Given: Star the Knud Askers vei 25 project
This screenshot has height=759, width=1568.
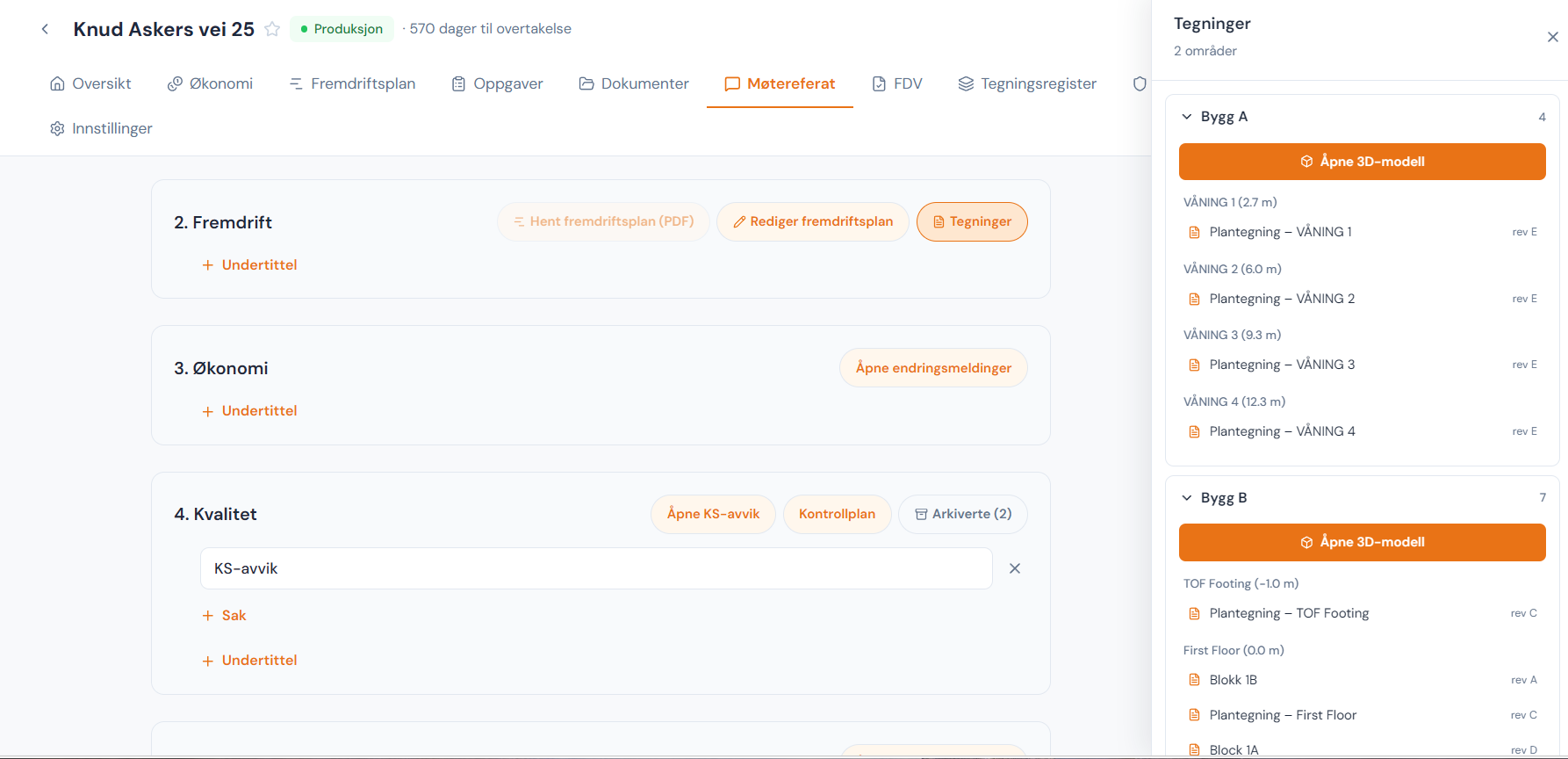Looking at the screenshot, I should pyautogui.click(x=272, y=29).
